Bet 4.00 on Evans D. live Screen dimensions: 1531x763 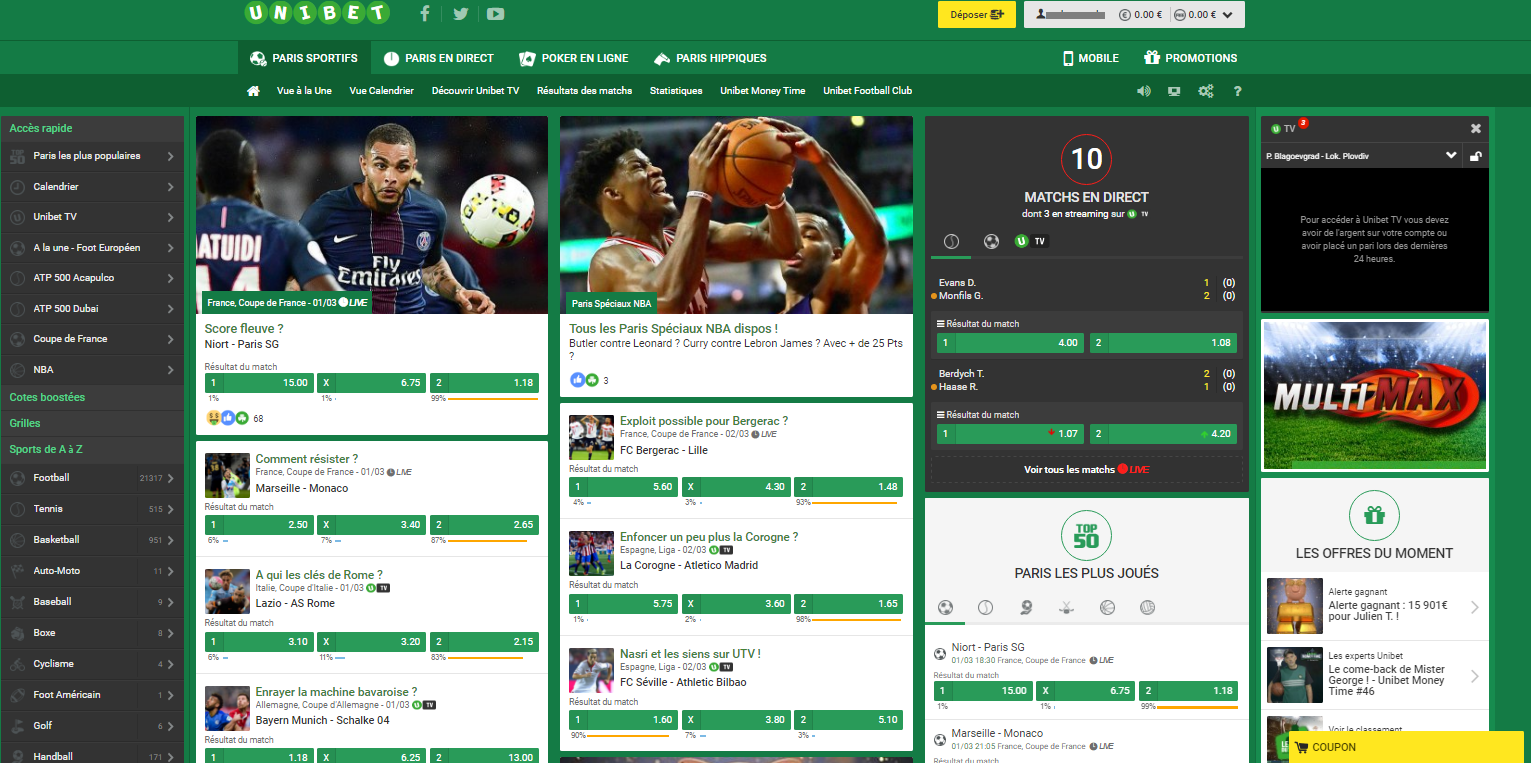1010,343
